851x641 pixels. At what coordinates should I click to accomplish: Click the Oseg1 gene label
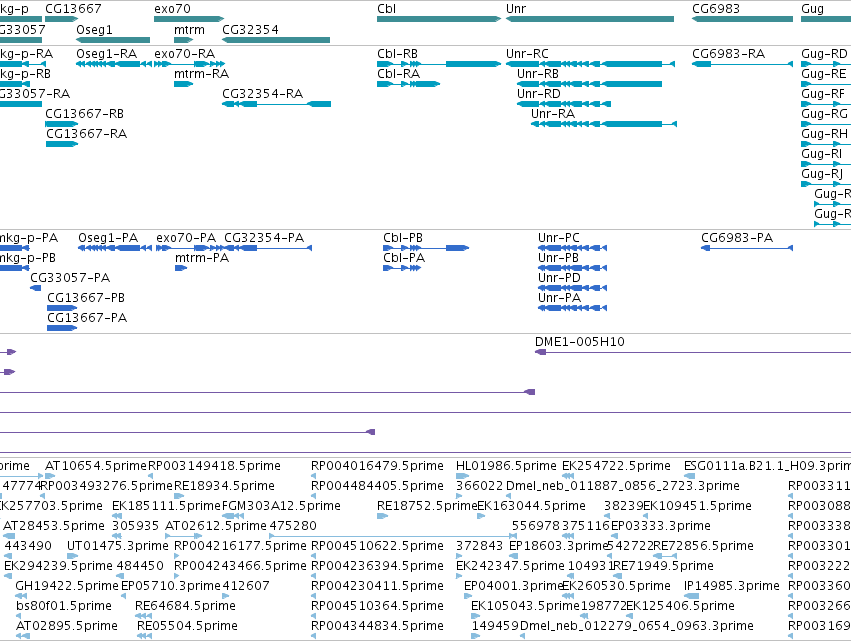coord(94,29)
